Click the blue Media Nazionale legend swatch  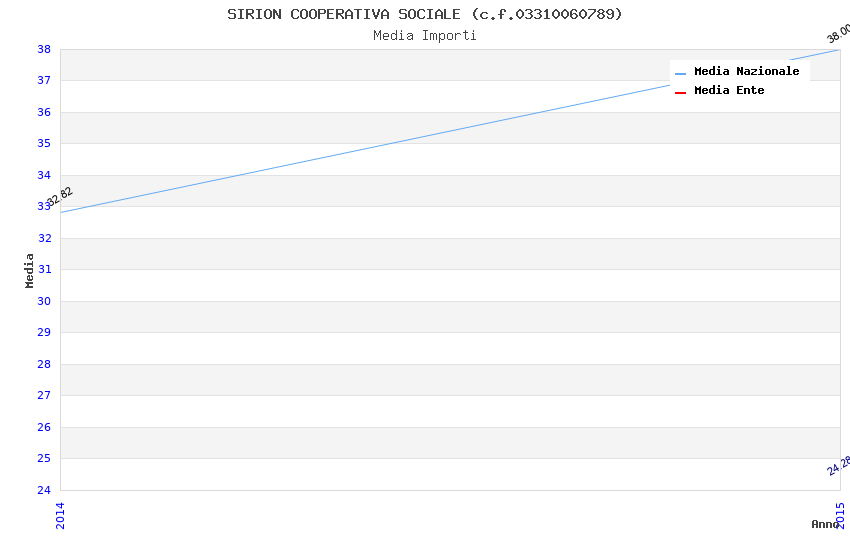681,73
